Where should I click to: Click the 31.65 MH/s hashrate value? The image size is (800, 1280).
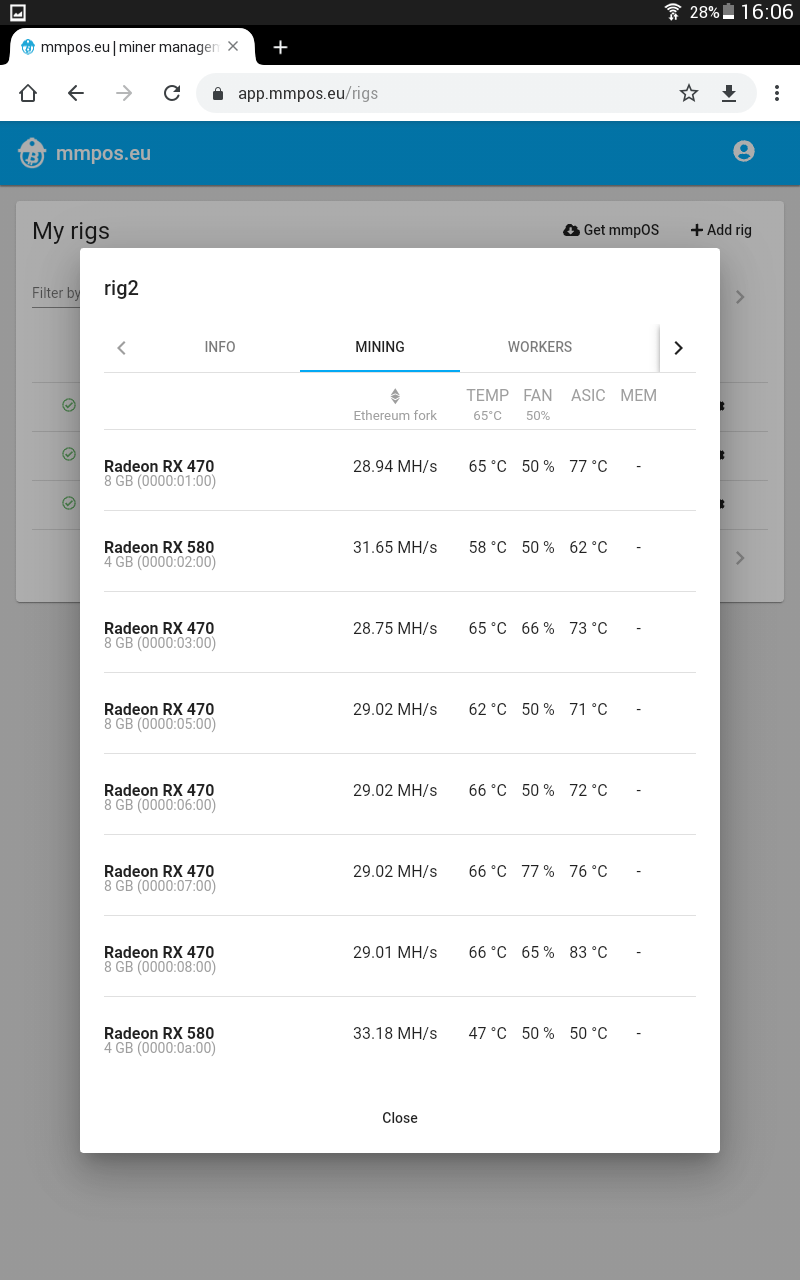pyautogui.click(x=395, y=547)
